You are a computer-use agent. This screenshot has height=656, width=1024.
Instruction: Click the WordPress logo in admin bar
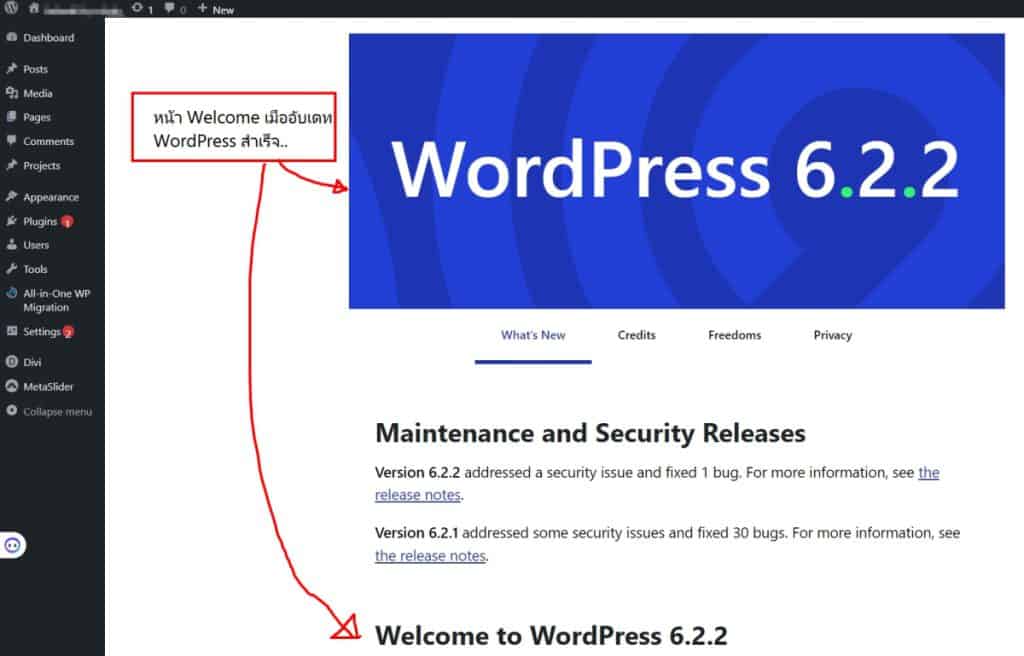point(11,8)
